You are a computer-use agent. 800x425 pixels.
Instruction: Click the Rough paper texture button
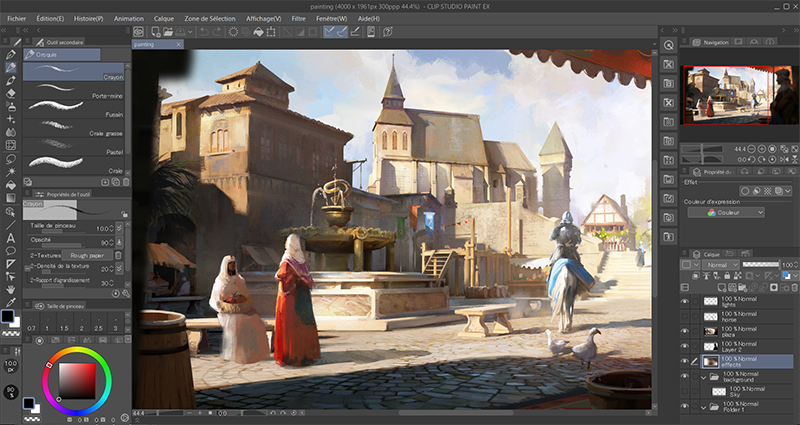(89, 255)
